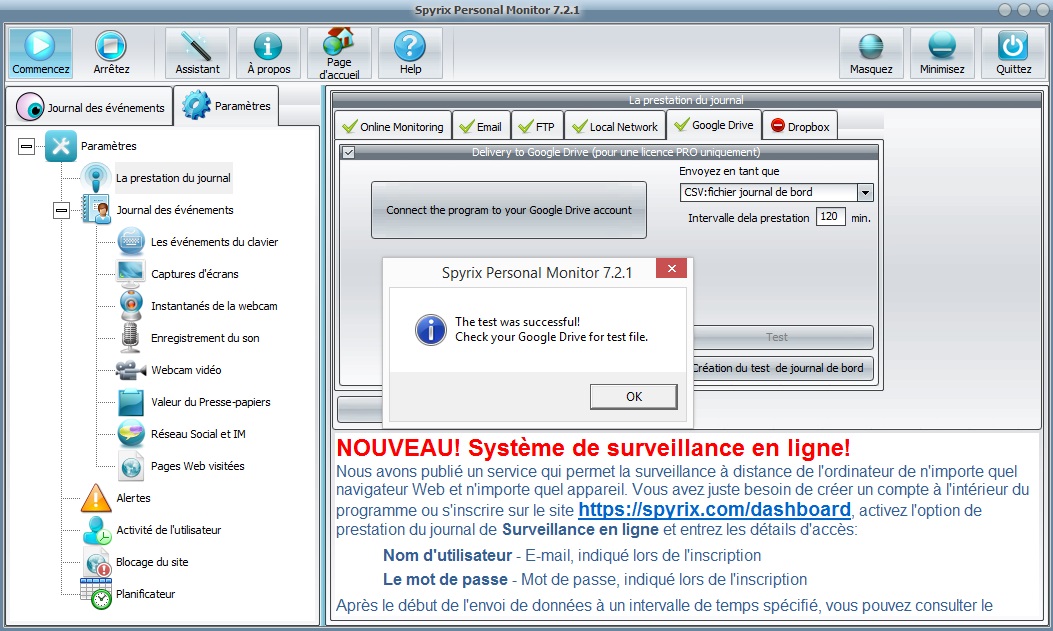Switch to Journal des événements tab
This screenshot has height=631, width=1053.
(90, 107)
